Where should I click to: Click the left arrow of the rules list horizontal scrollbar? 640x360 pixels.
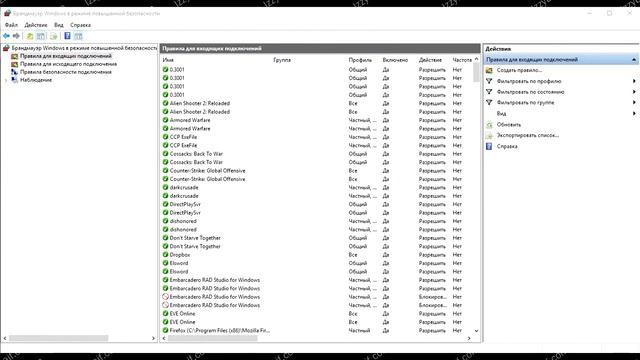(164, 338)
